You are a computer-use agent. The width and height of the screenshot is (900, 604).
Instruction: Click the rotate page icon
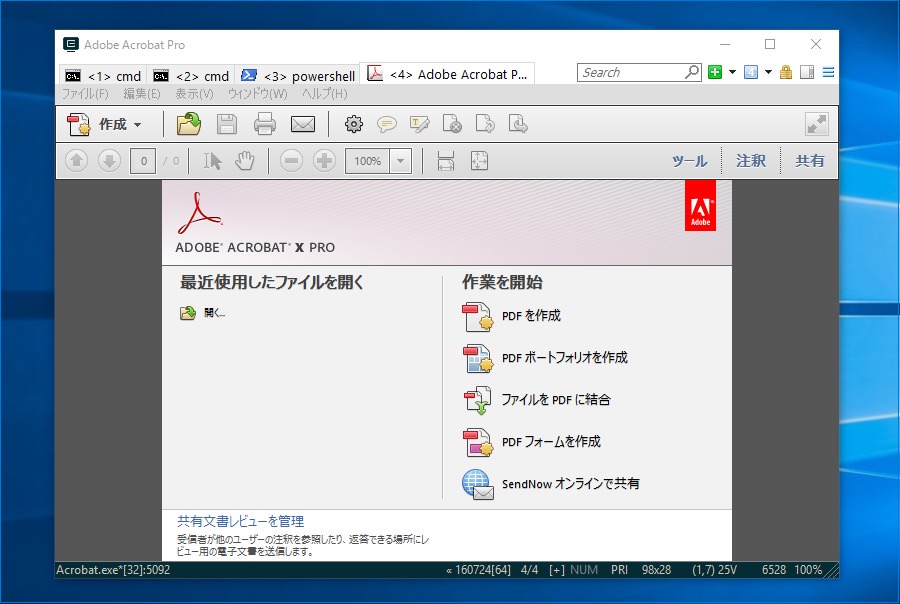[485, 124]
